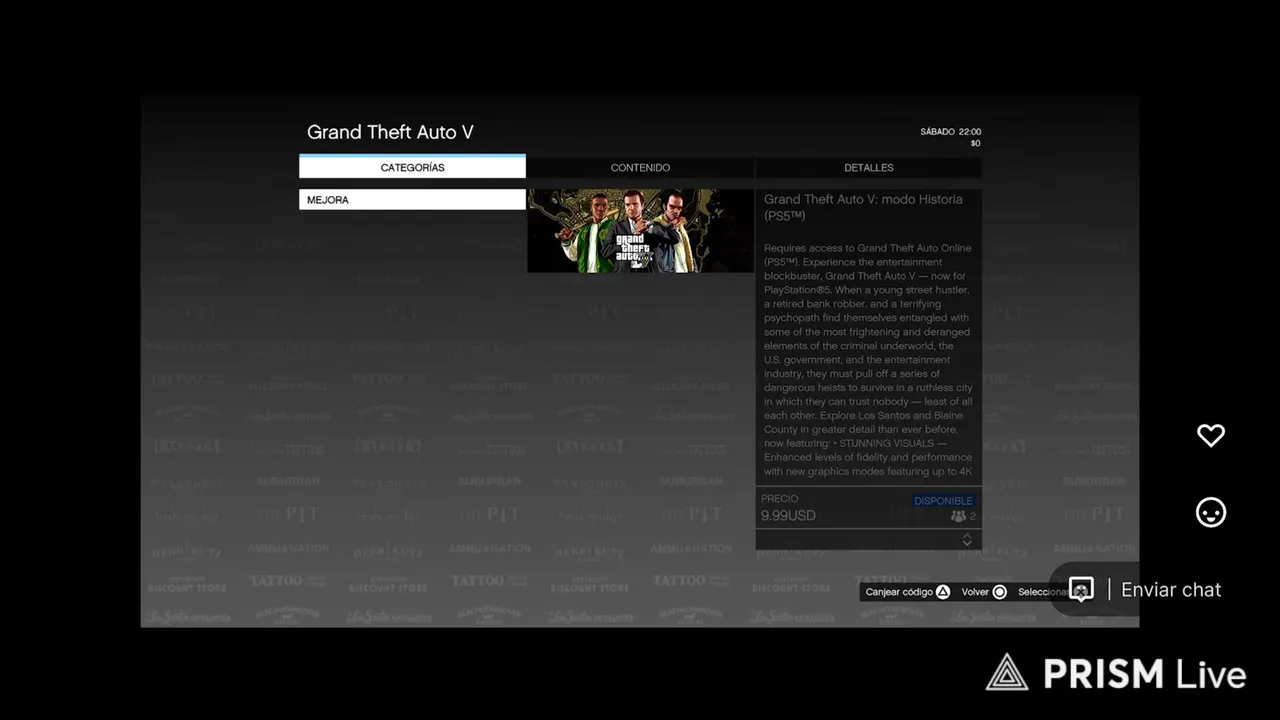
Task: Click the Grand Theft Auto V store title
Action: [390, 132]
